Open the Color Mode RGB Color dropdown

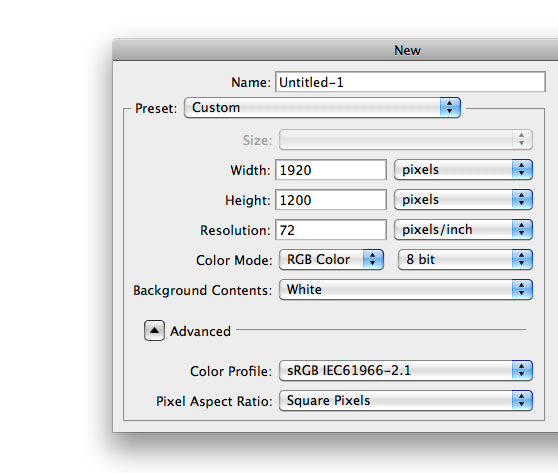331,259
